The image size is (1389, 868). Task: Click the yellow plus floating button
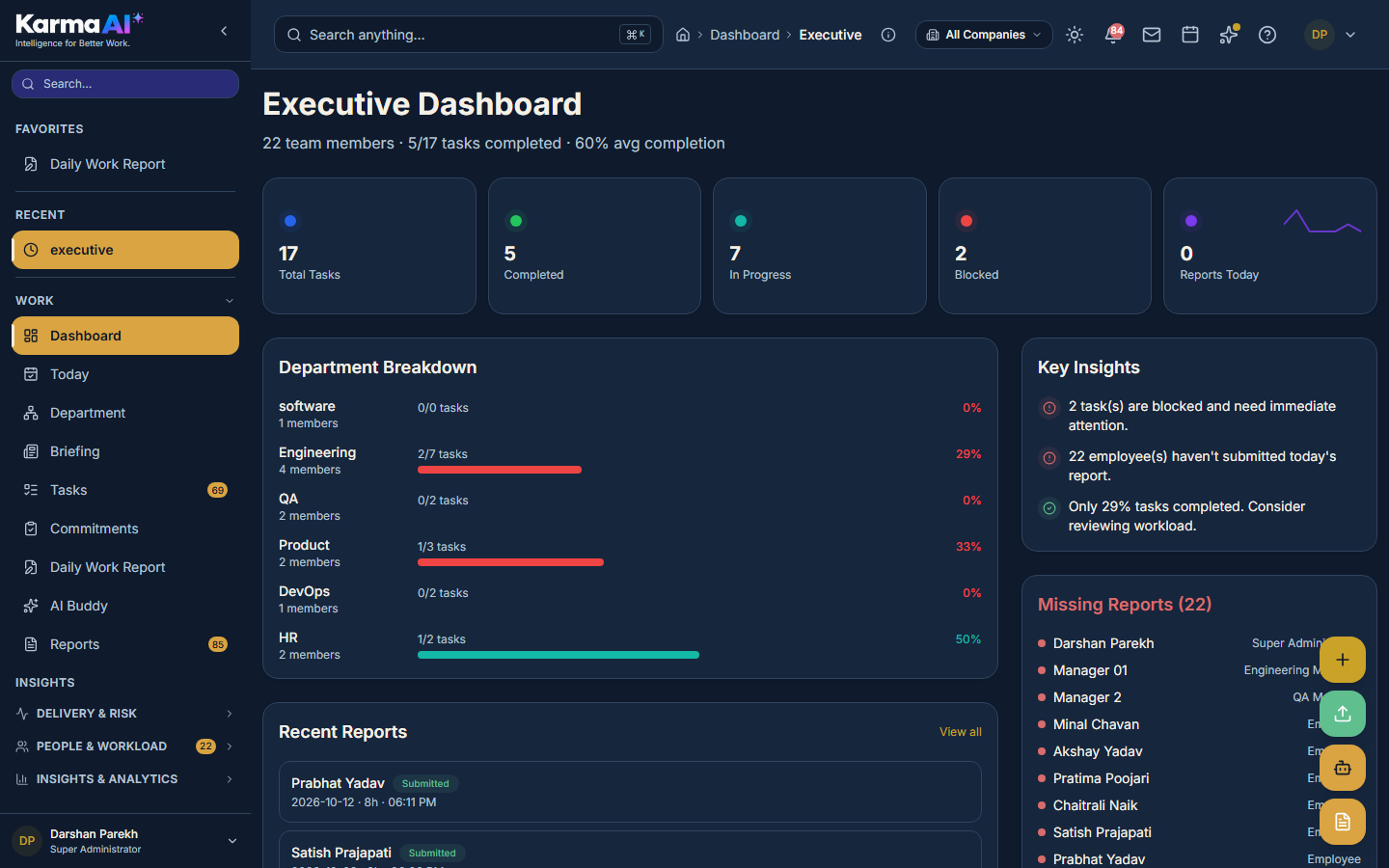(1343, 660)
